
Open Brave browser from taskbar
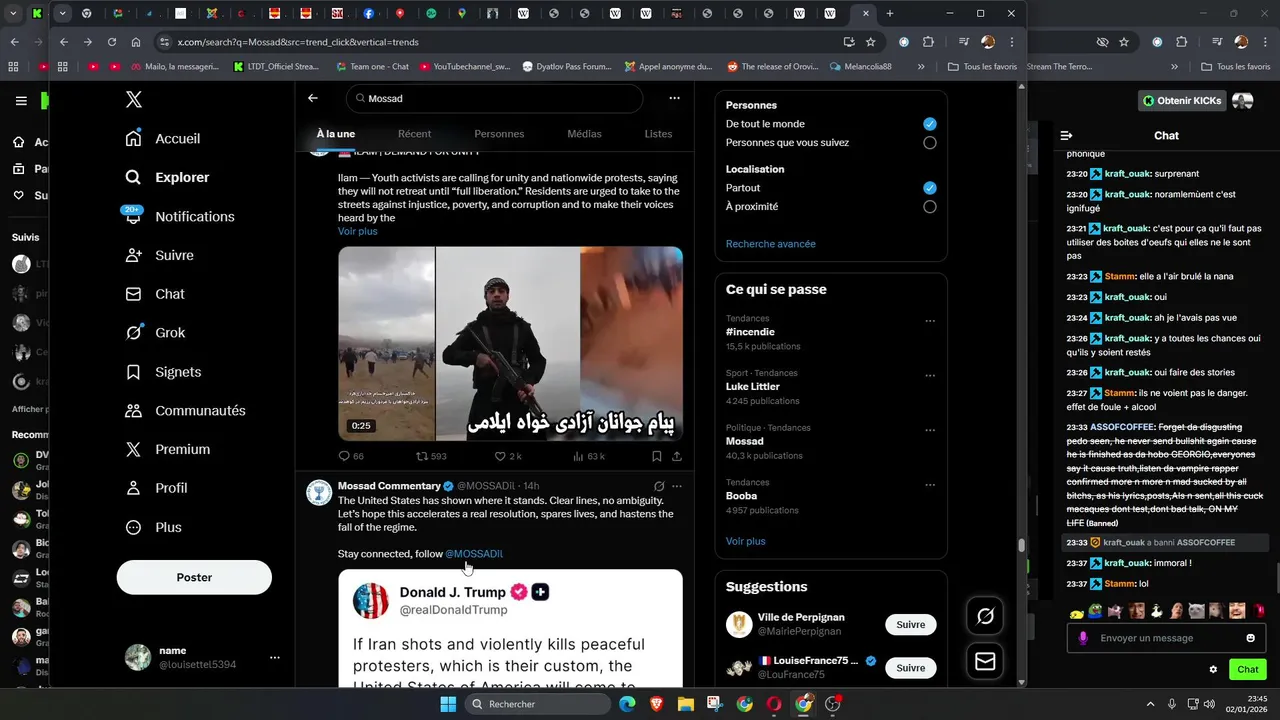[x=656, y=704]
